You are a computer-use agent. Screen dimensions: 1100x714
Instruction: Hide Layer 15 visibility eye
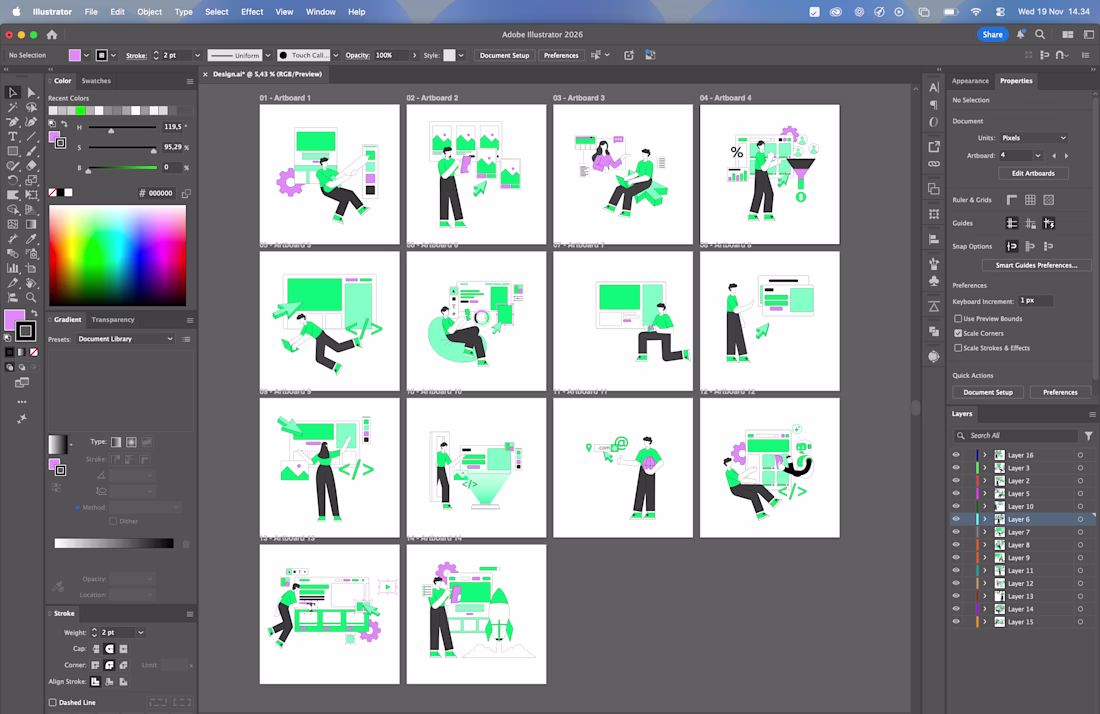click(955, 621)
